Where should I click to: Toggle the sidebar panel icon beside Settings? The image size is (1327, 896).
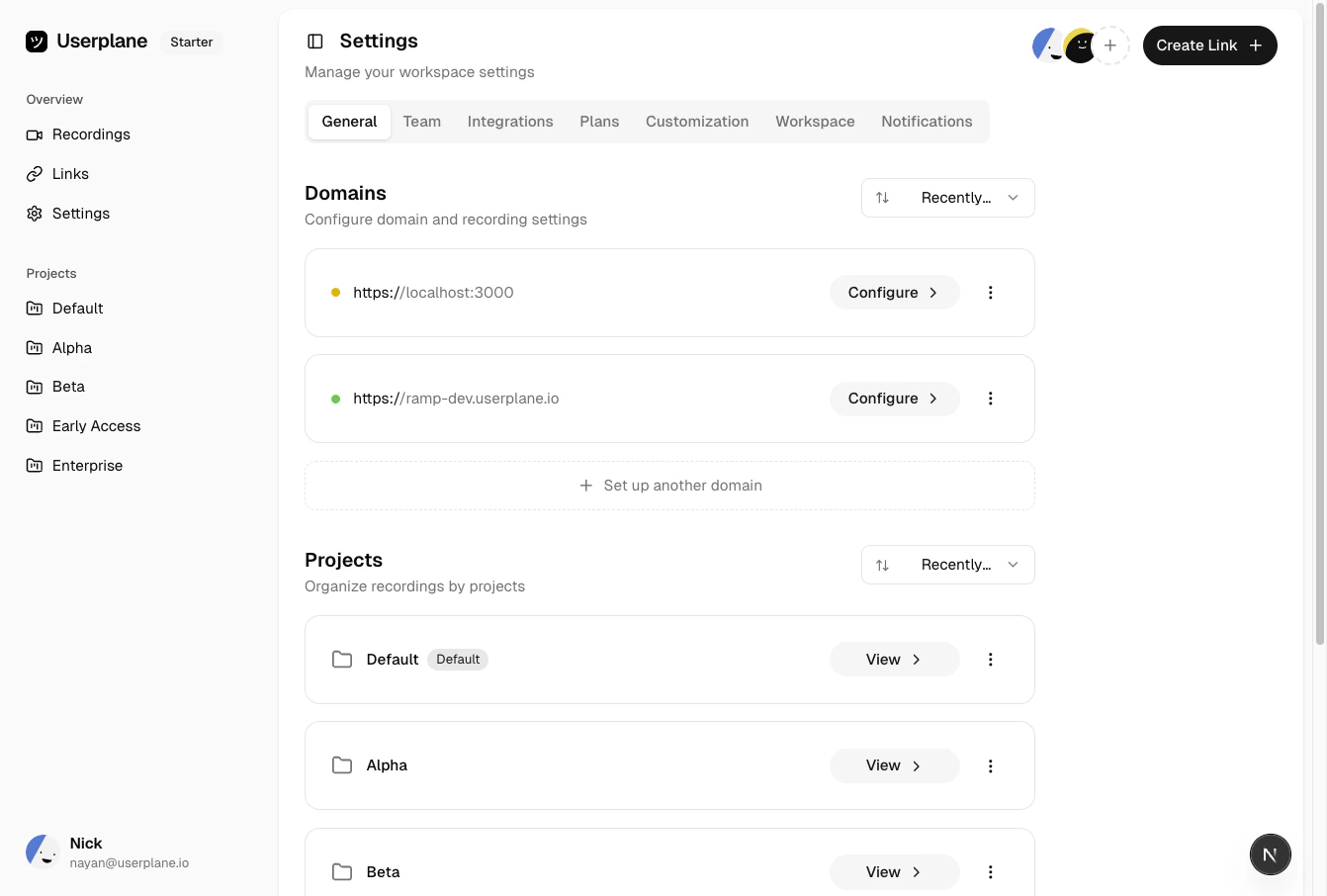click(x=315, y=42)
